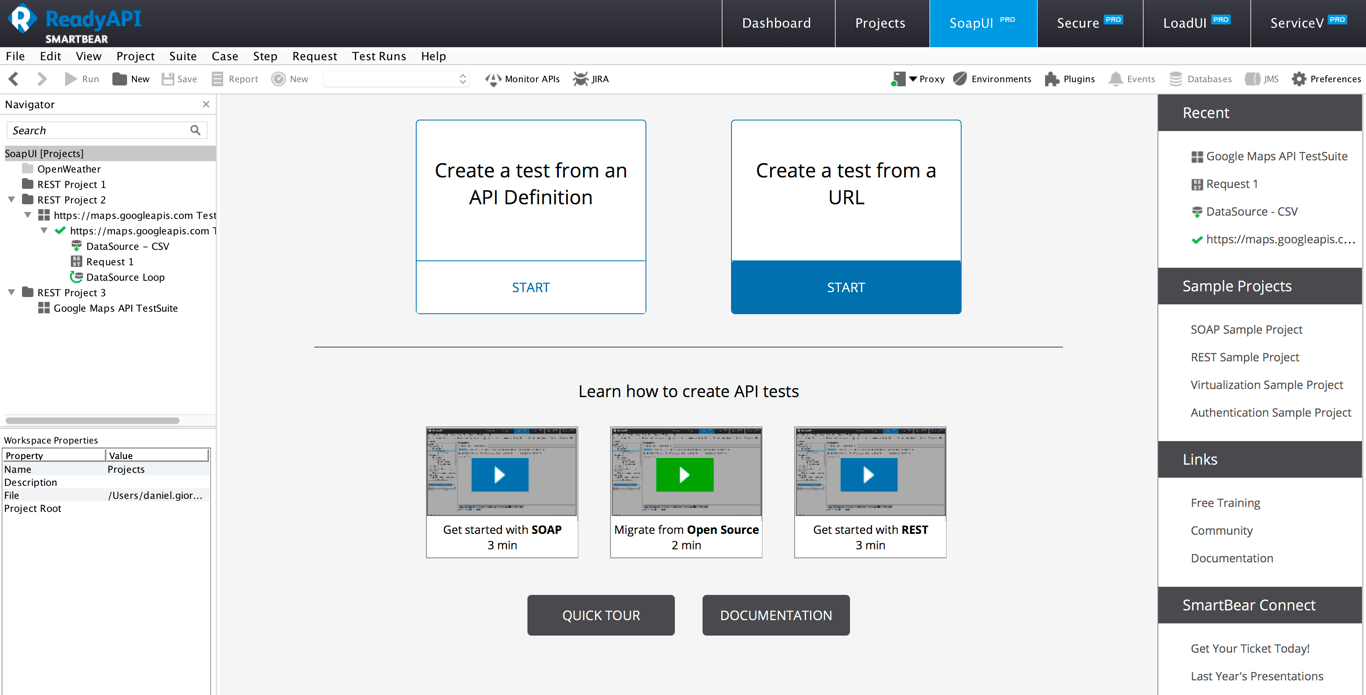Select REST Project 1 in Navigator
1366x695 pixels.
[x=64, y=184]
